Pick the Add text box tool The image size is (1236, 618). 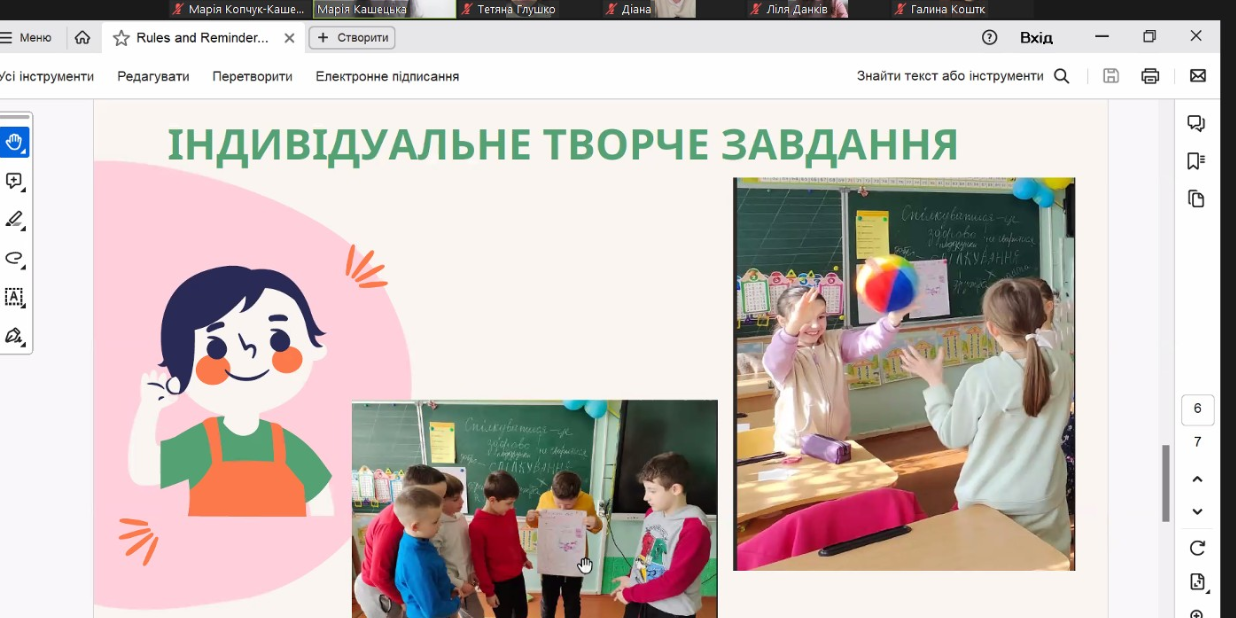coord(14,297)
